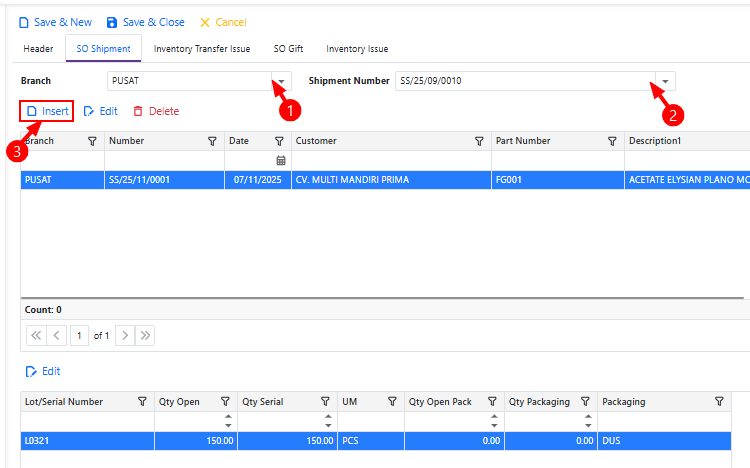
Task: Select the CV. MULTI MANDIRI PRIMA cell
Action: coord(391,180)
